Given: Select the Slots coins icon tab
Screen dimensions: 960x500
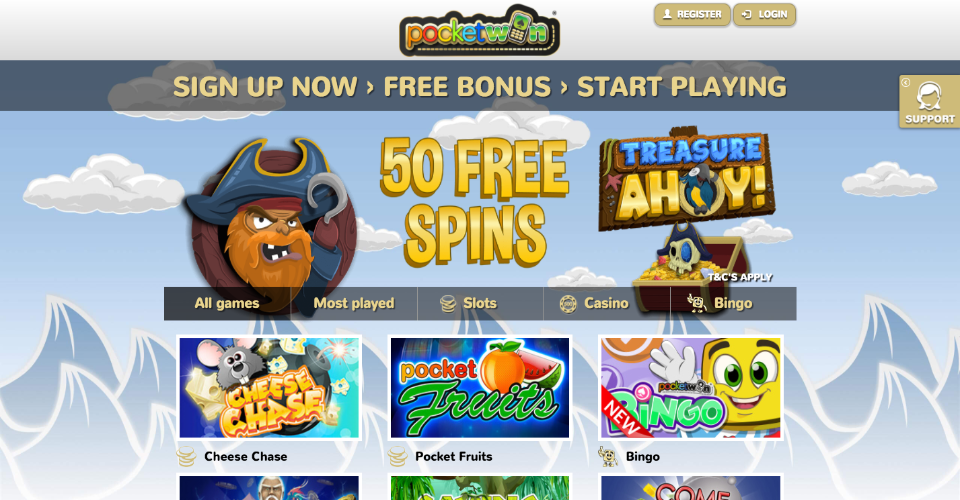Looking at the screenshot, I should click(448, 303).
